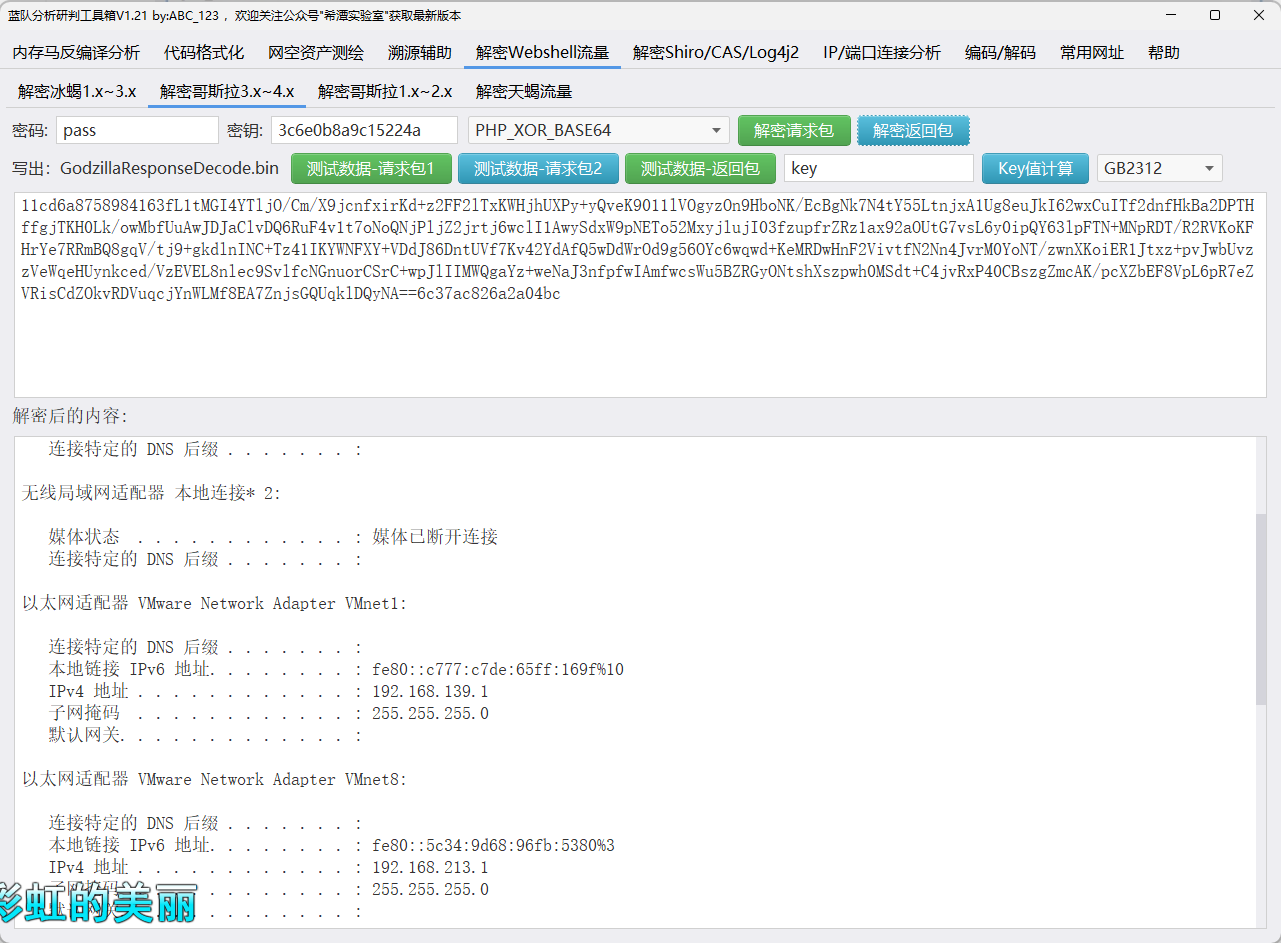The width and height of the screenshot is (1281, 943).
Task: Open the 内存马反编译分析 tab
Action: pos(76,53)
